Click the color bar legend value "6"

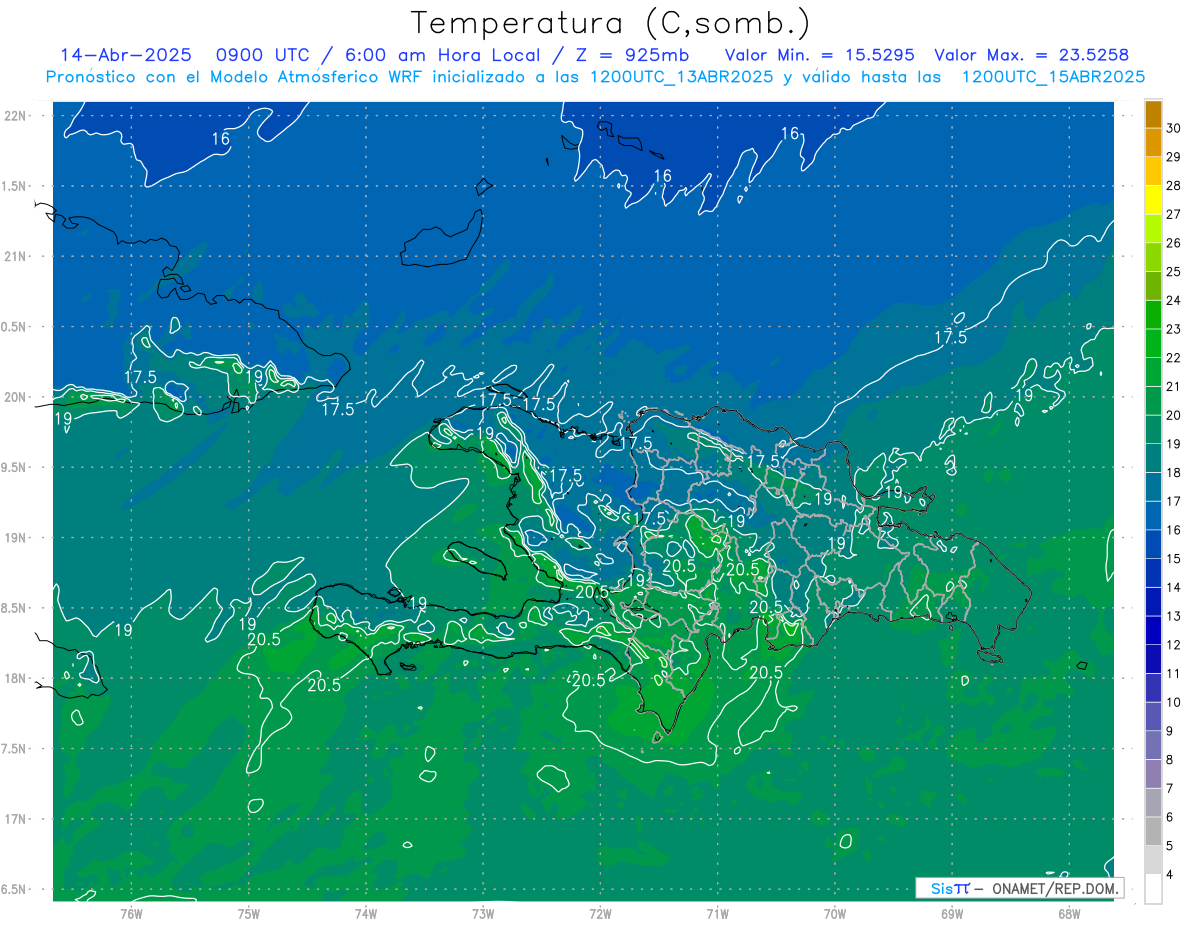point(1171,817)
